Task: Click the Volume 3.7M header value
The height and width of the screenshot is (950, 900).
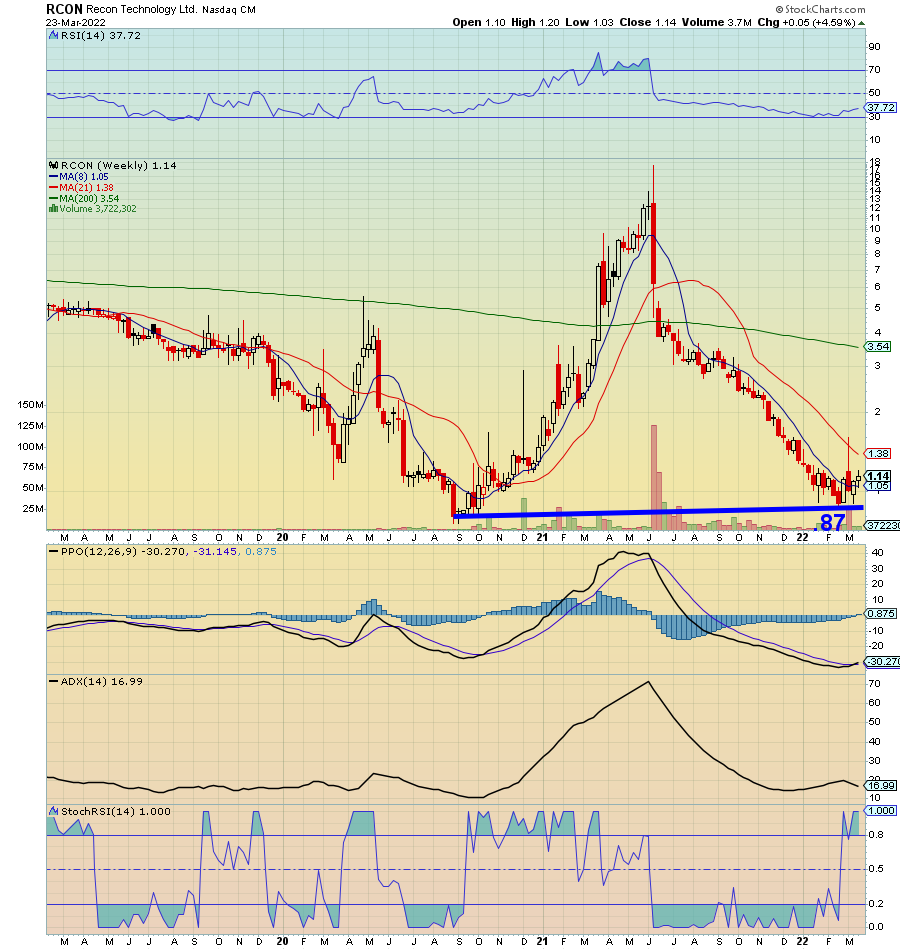Action: click(x=717, y=22)
